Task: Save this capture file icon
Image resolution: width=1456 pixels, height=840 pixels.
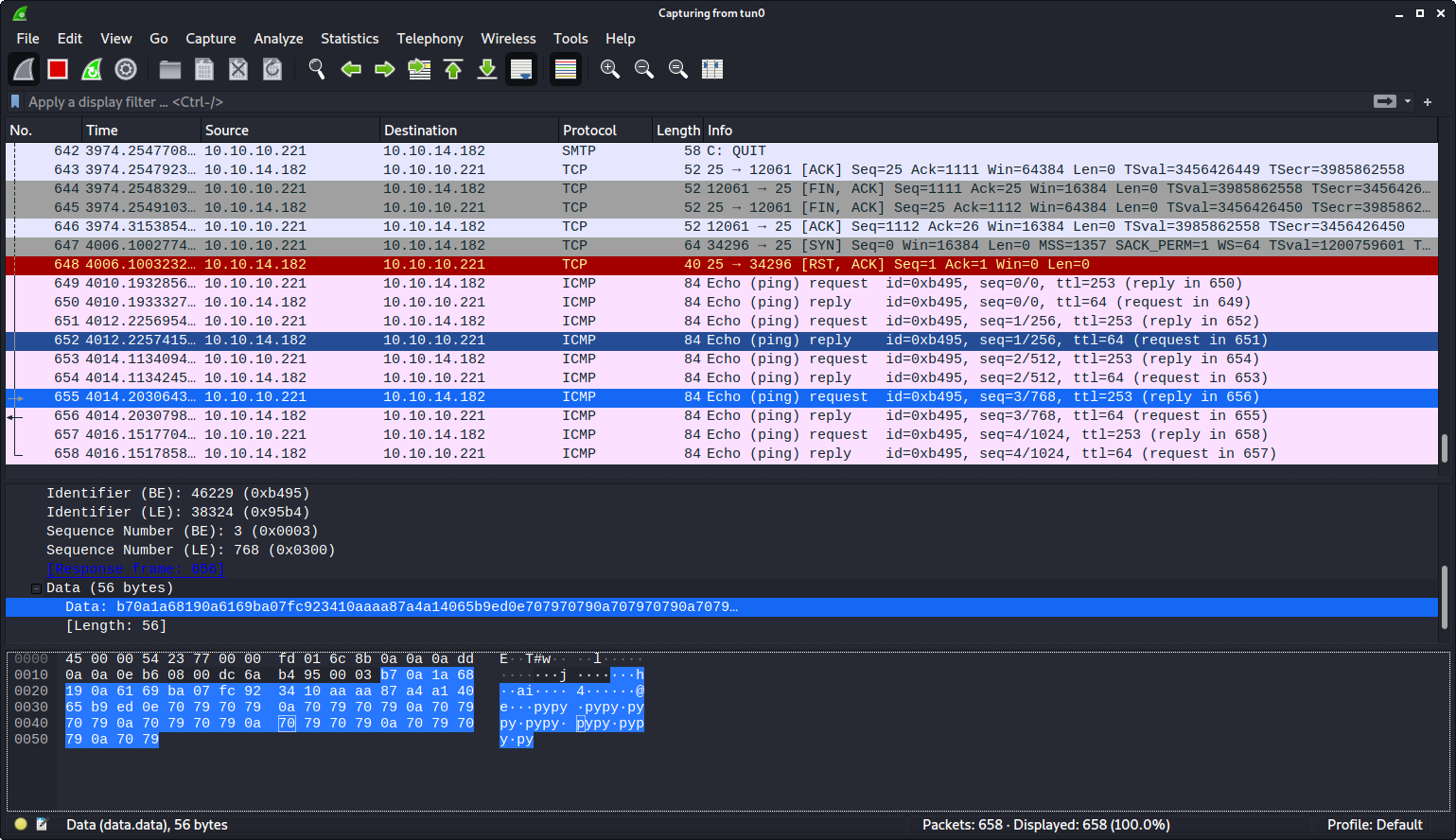Action: click(x=204, y=69)
